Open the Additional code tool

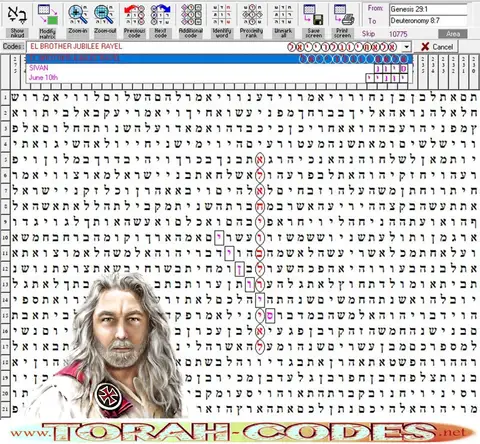click(191, 21)
